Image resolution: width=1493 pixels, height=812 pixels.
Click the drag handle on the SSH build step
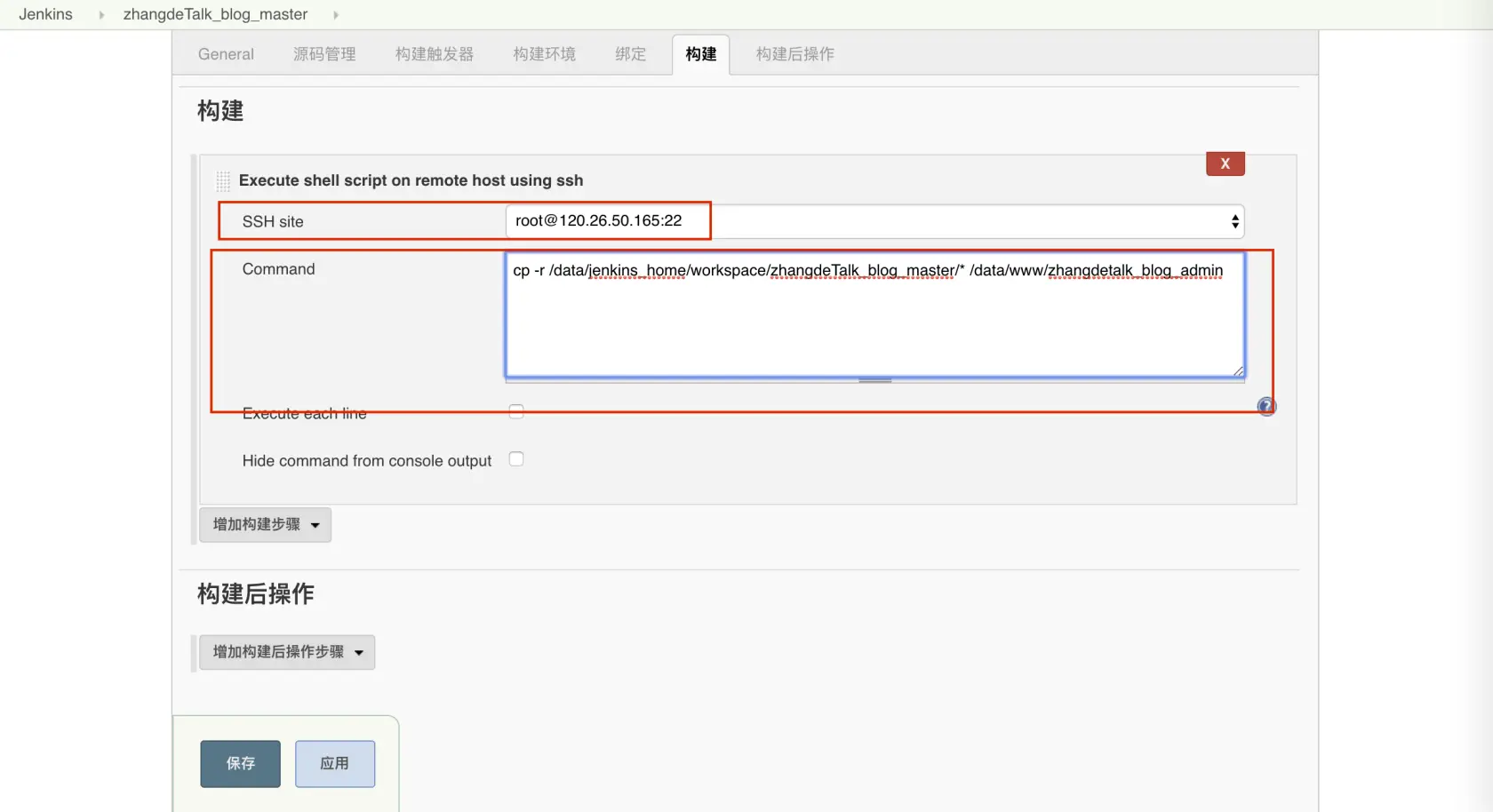point(222,180)
